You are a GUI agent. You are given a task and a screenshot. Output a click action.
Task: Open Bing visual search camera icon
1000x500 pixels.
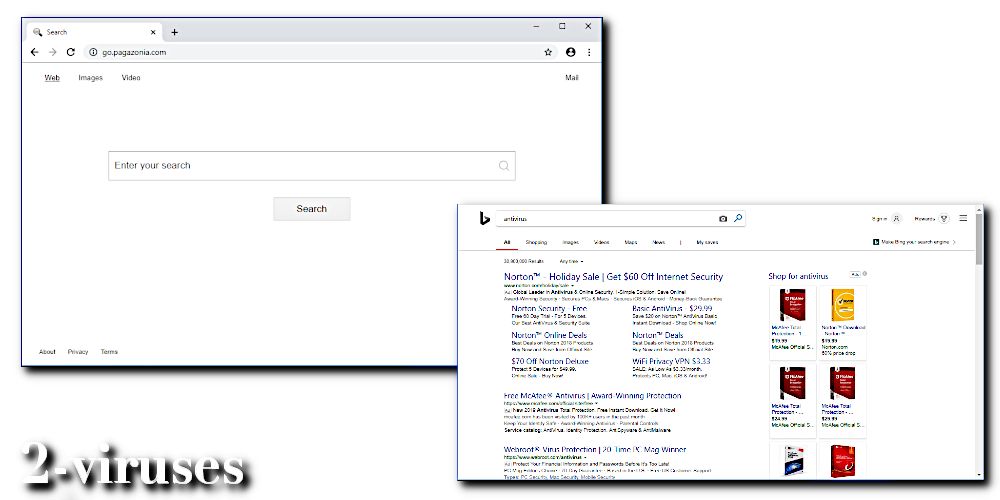point(723,219)
